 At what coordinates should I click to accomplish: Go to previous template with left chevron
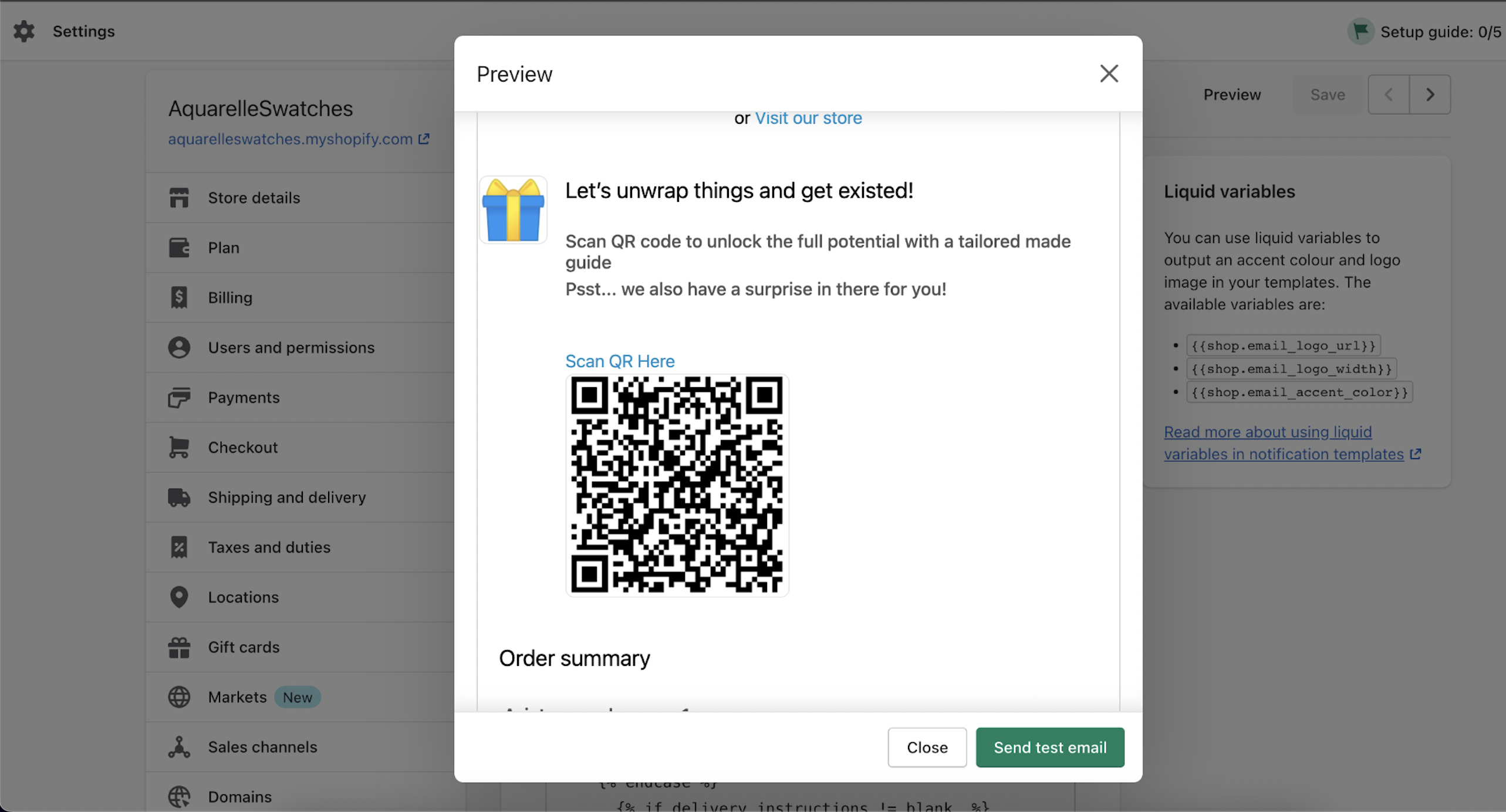1389,94
